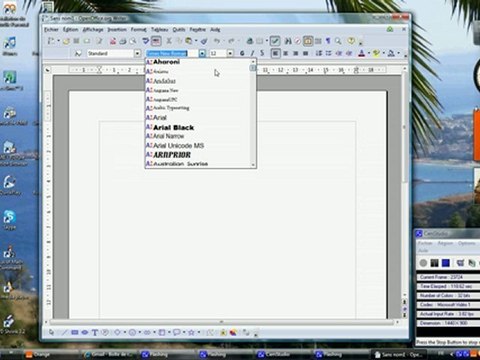Viewport: 480px width, 360px height.
Task: Apply highlighting with the marker icon
Action: pos(377,53)
